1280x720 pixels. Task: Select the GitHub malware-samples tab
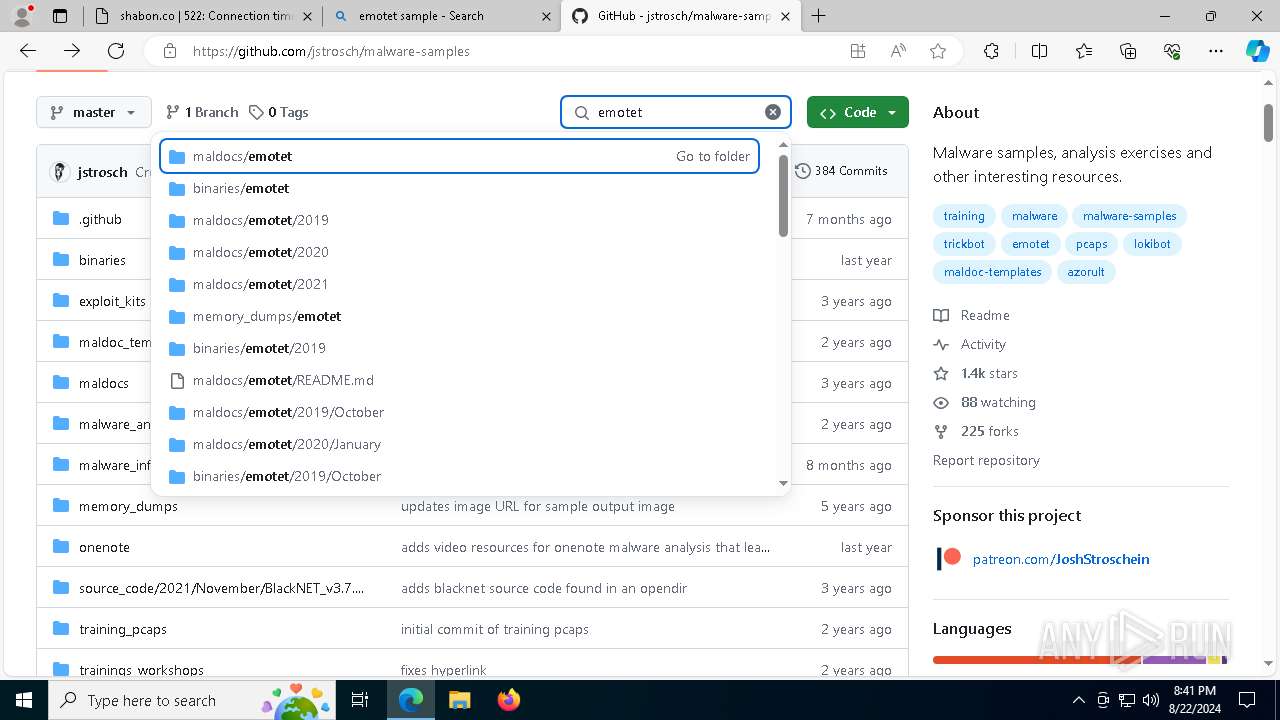tap(682, 16)
